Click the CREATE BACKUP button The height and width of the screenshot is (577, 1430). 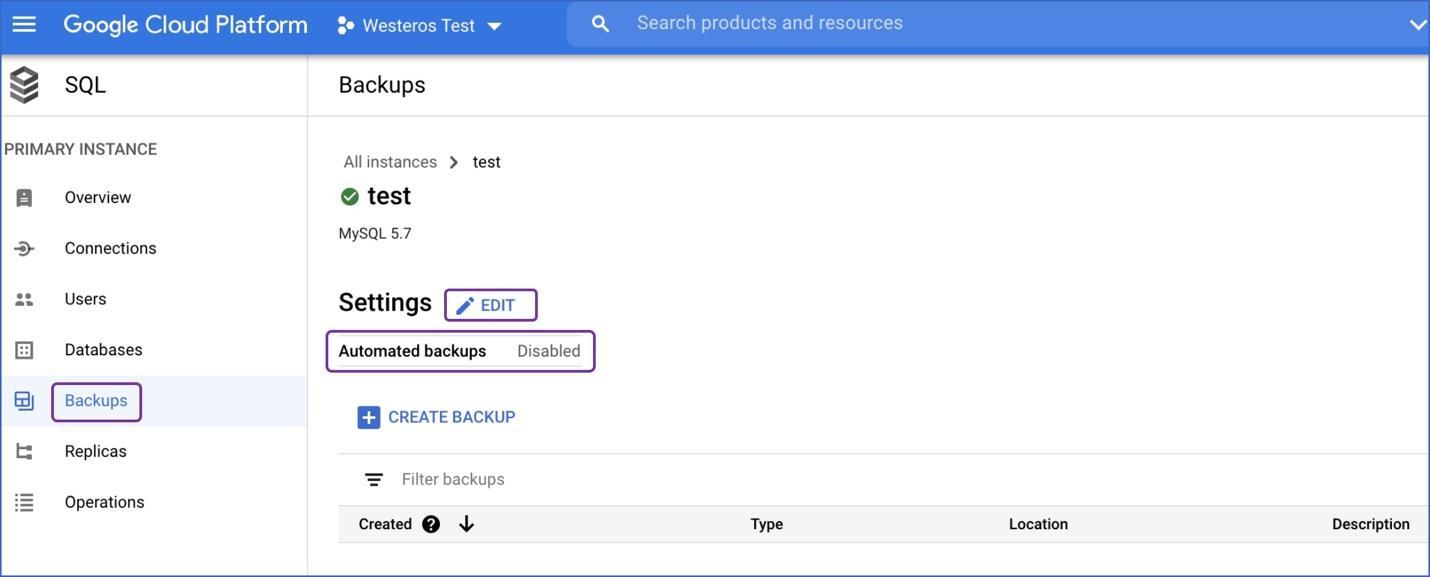pos(437,417)
